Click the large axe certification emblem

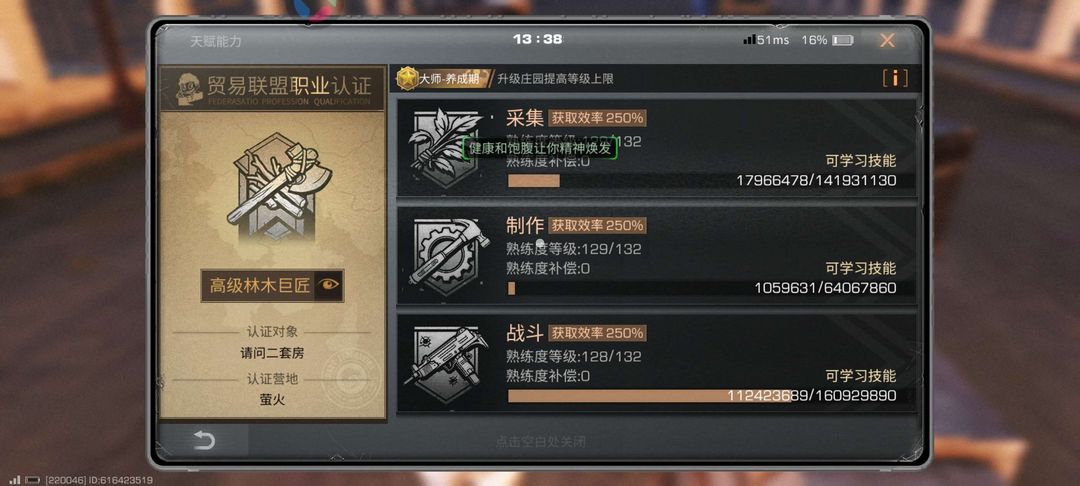272,188
